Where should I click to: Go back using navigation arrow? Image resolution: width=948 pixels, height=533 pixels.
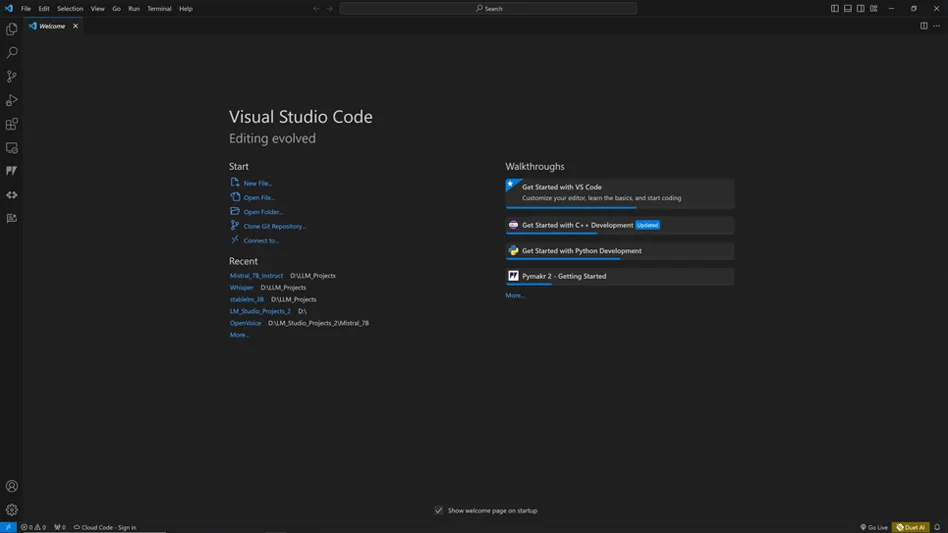(x=316, y=8)
